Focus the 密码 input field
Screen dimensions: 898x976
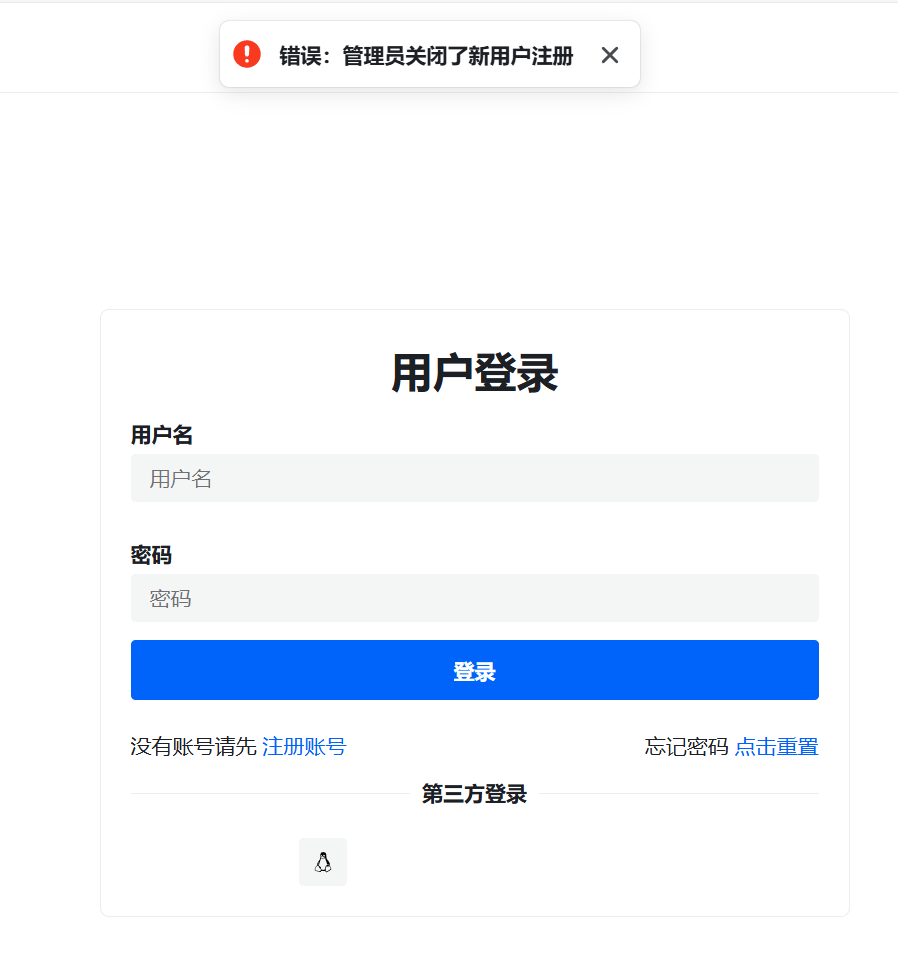click(x=474, y=598)
